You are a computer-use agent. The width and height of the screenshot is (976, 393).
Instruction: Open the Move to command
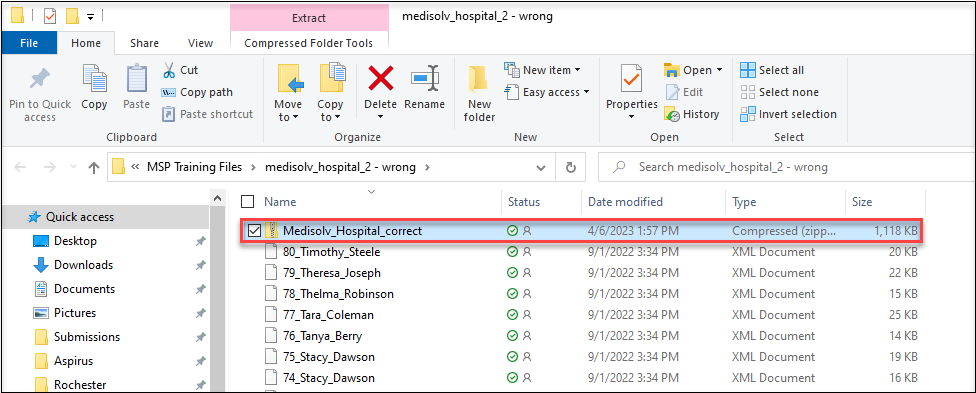[x=288, y=93]
